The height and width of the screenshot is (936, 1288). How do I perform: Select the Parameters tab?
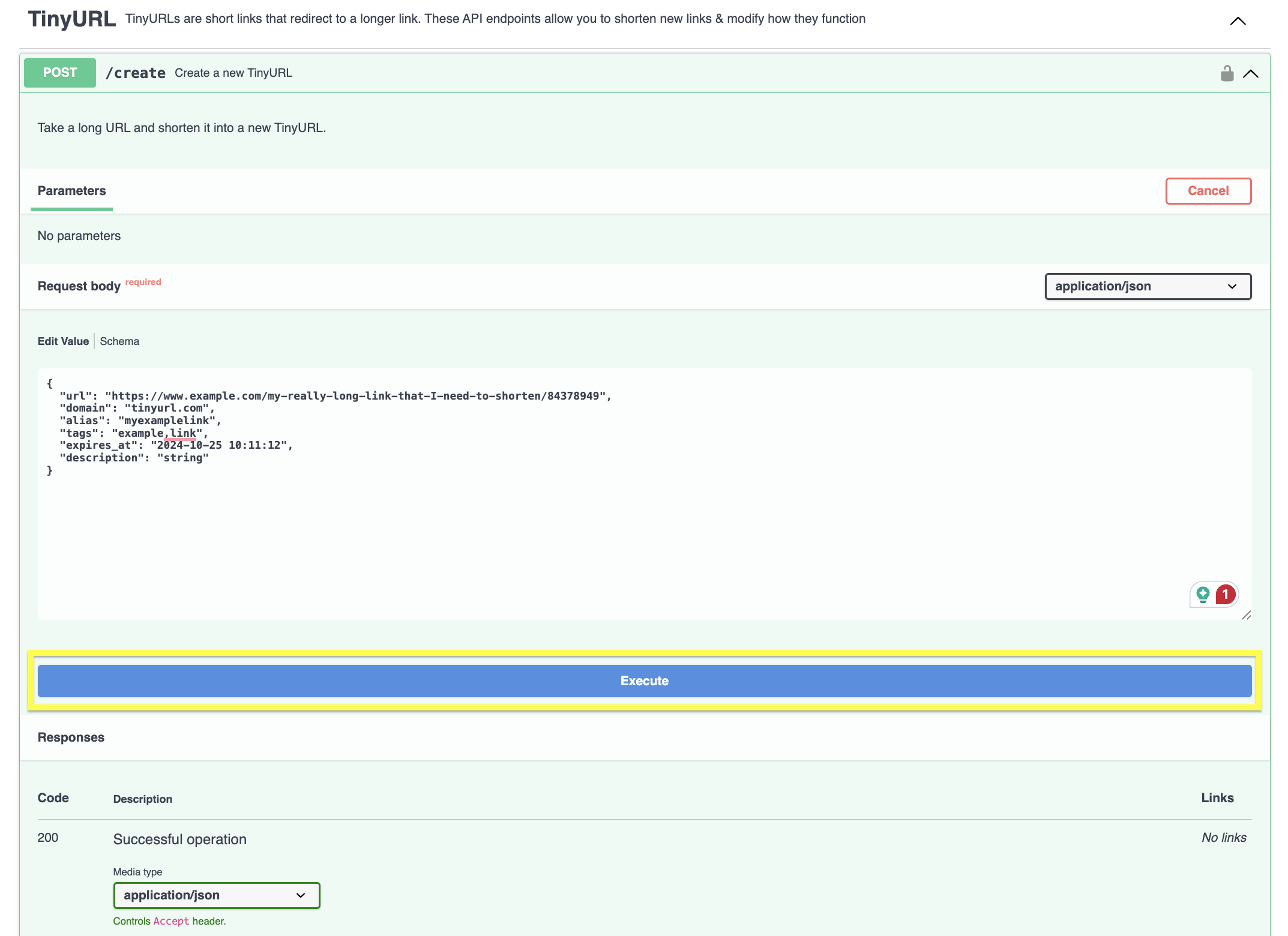pos(71,191)
